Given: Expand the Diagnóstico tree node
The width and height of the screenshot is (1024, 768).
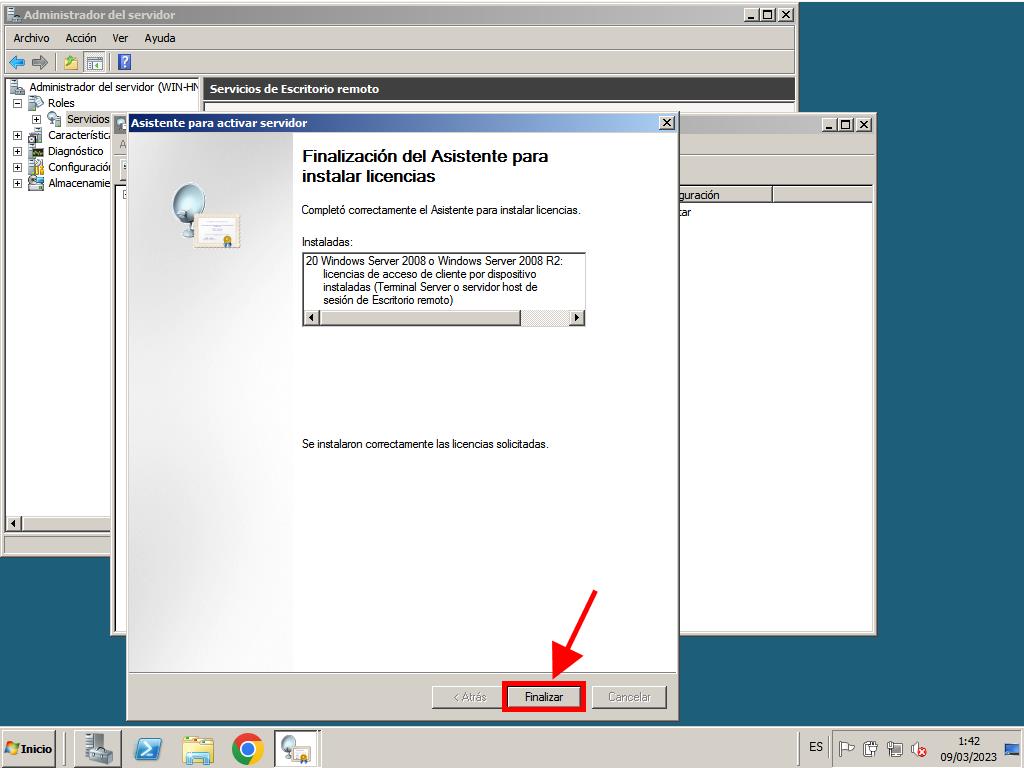Looking at the screenshot, I should [x=17, y=151].
